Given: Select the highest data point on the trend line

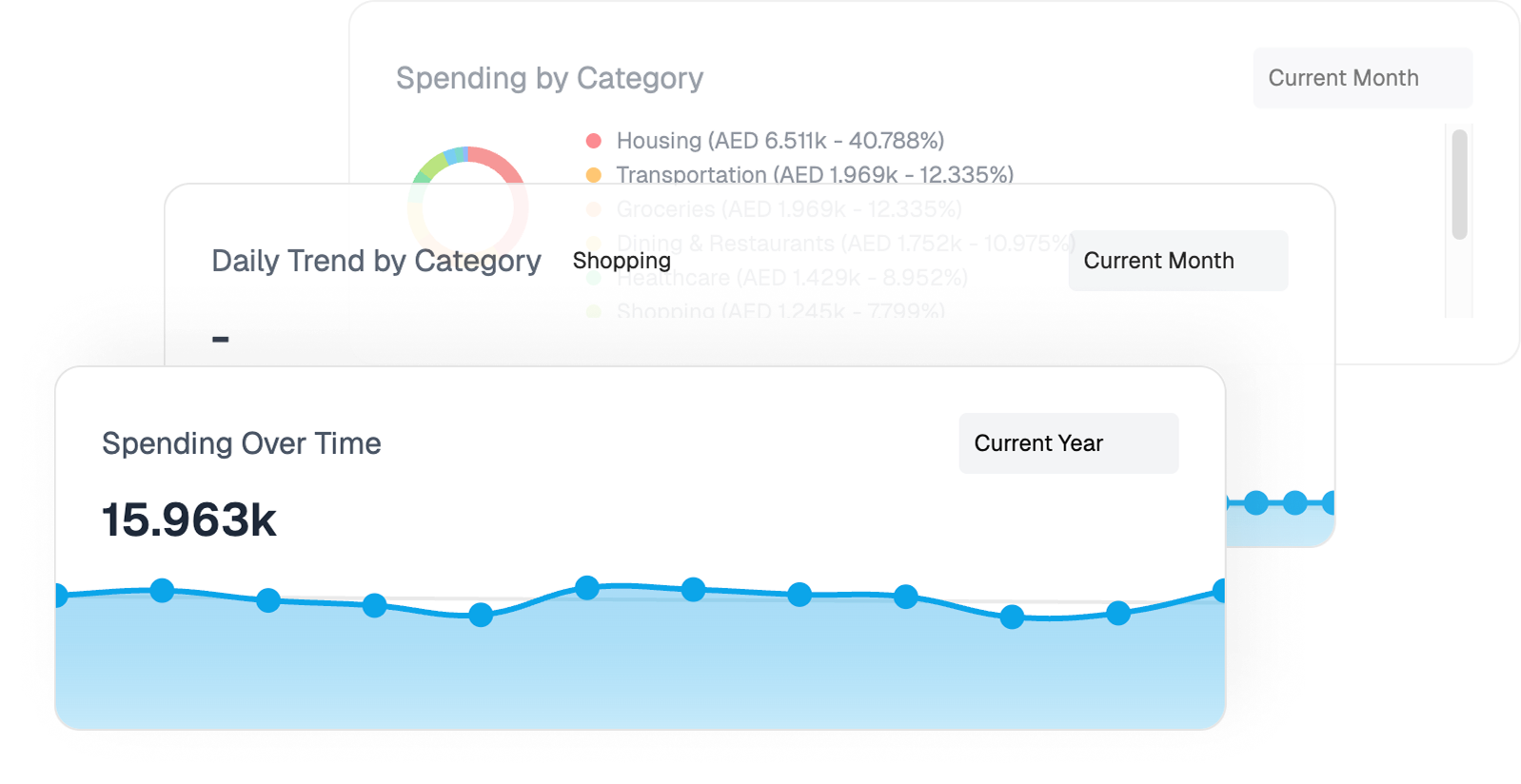Looking at the screenshot, I should 587,586.
